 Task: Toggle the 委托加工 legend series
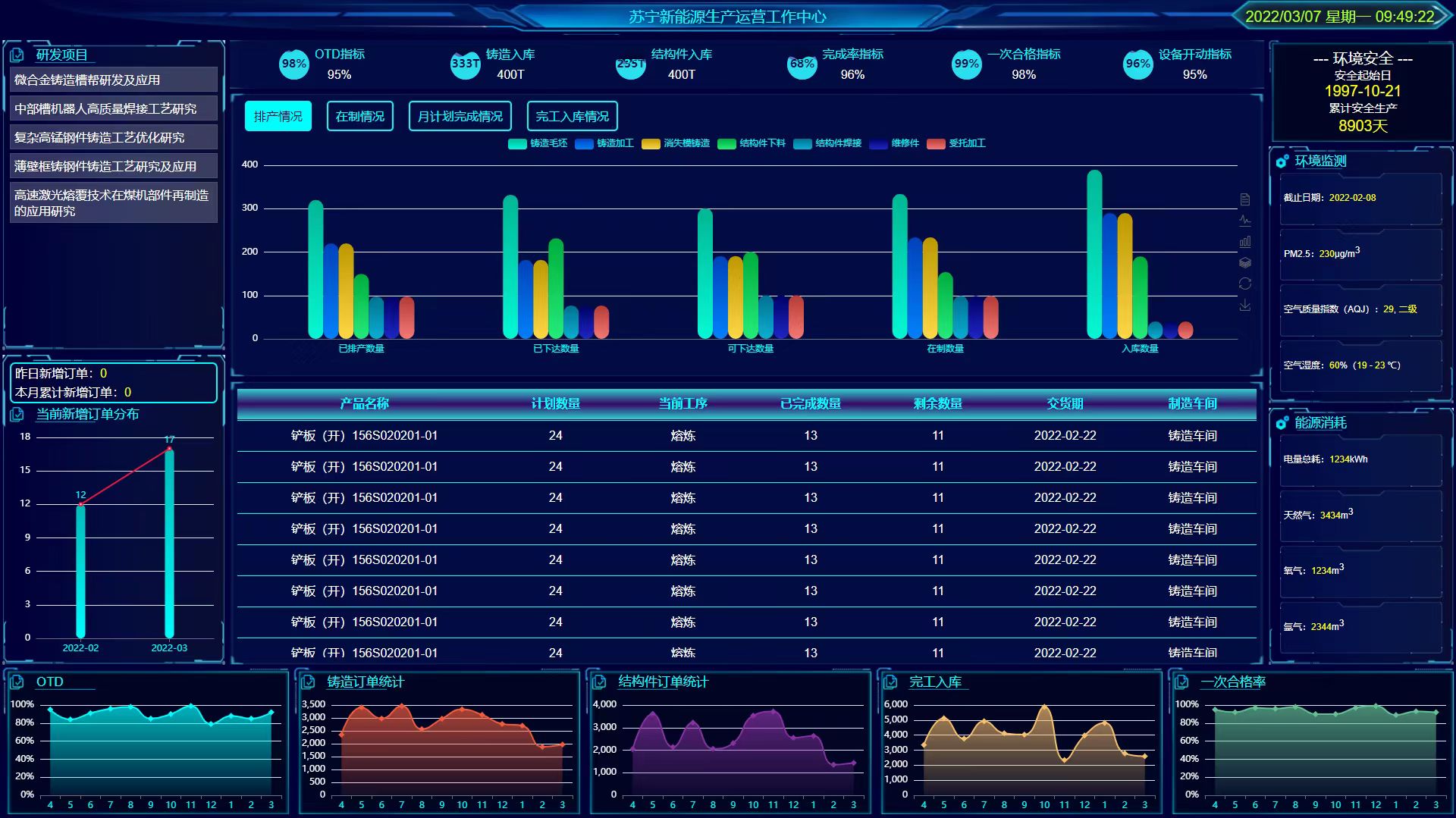pos(956,143)
